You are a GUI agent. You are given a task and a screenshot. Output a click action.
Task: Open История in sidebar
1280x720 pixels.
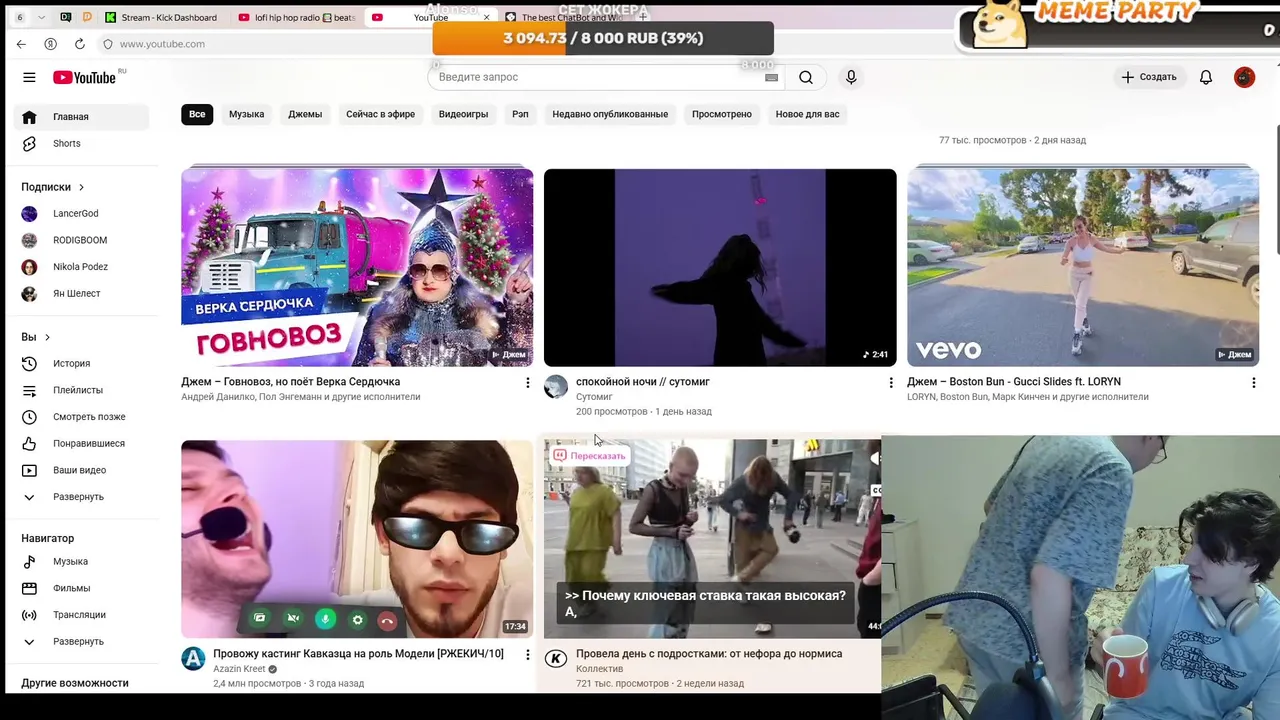click(81, 363)
